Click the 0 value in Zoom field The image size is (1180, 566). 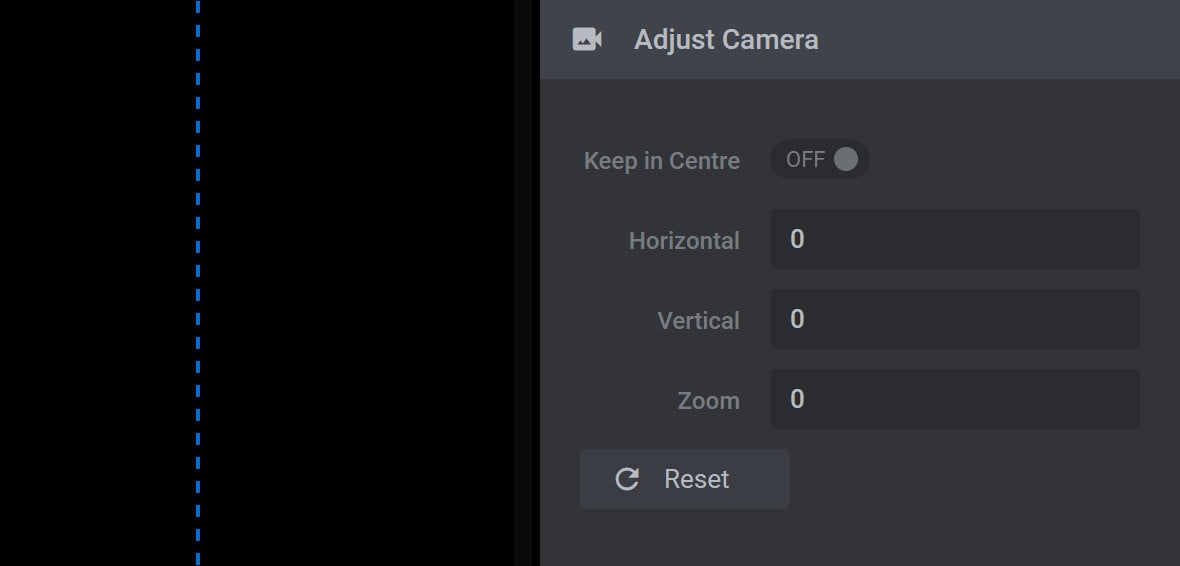tap(797, 399)
